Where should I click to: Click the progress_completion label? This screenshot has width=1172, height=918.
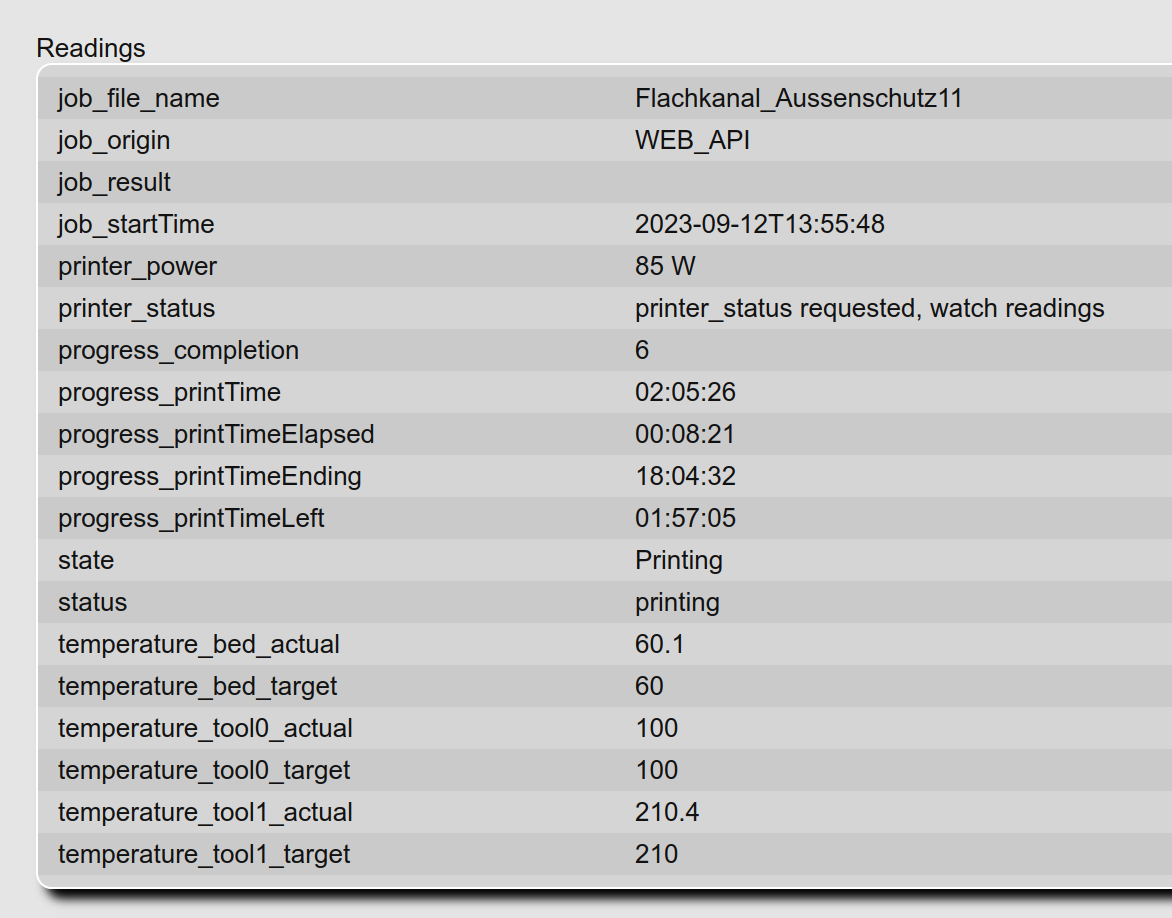coord(178,350)
